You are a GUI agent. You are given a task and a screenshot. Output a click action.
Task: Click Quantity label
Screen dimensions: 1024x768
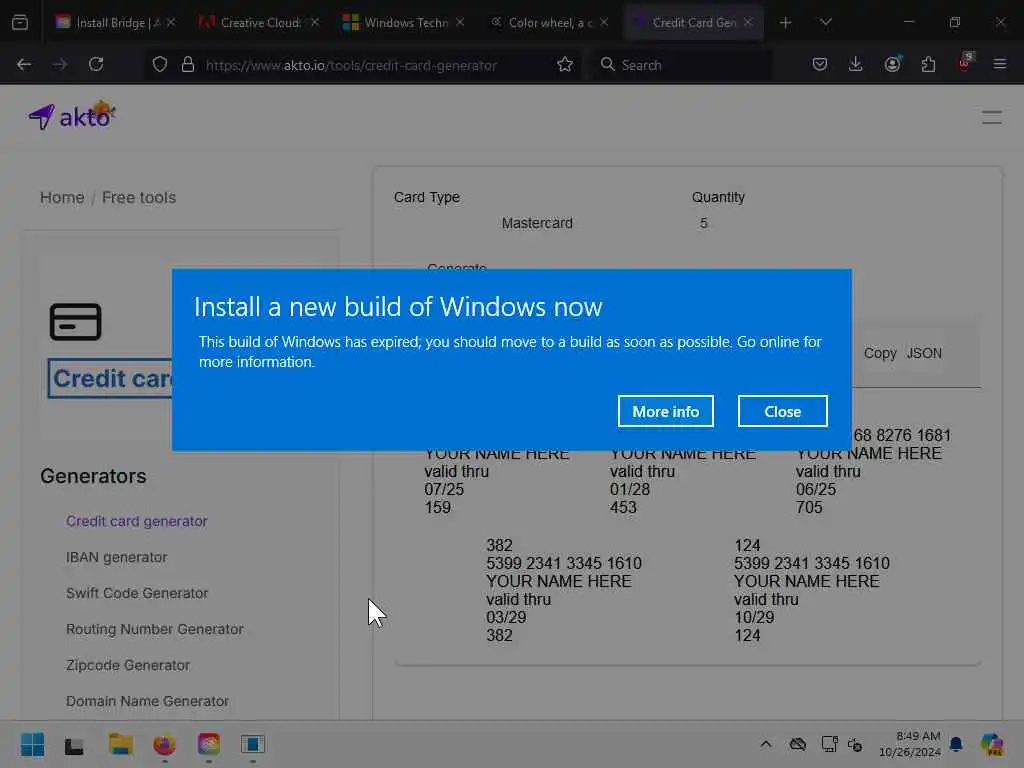tap(718, 197)
